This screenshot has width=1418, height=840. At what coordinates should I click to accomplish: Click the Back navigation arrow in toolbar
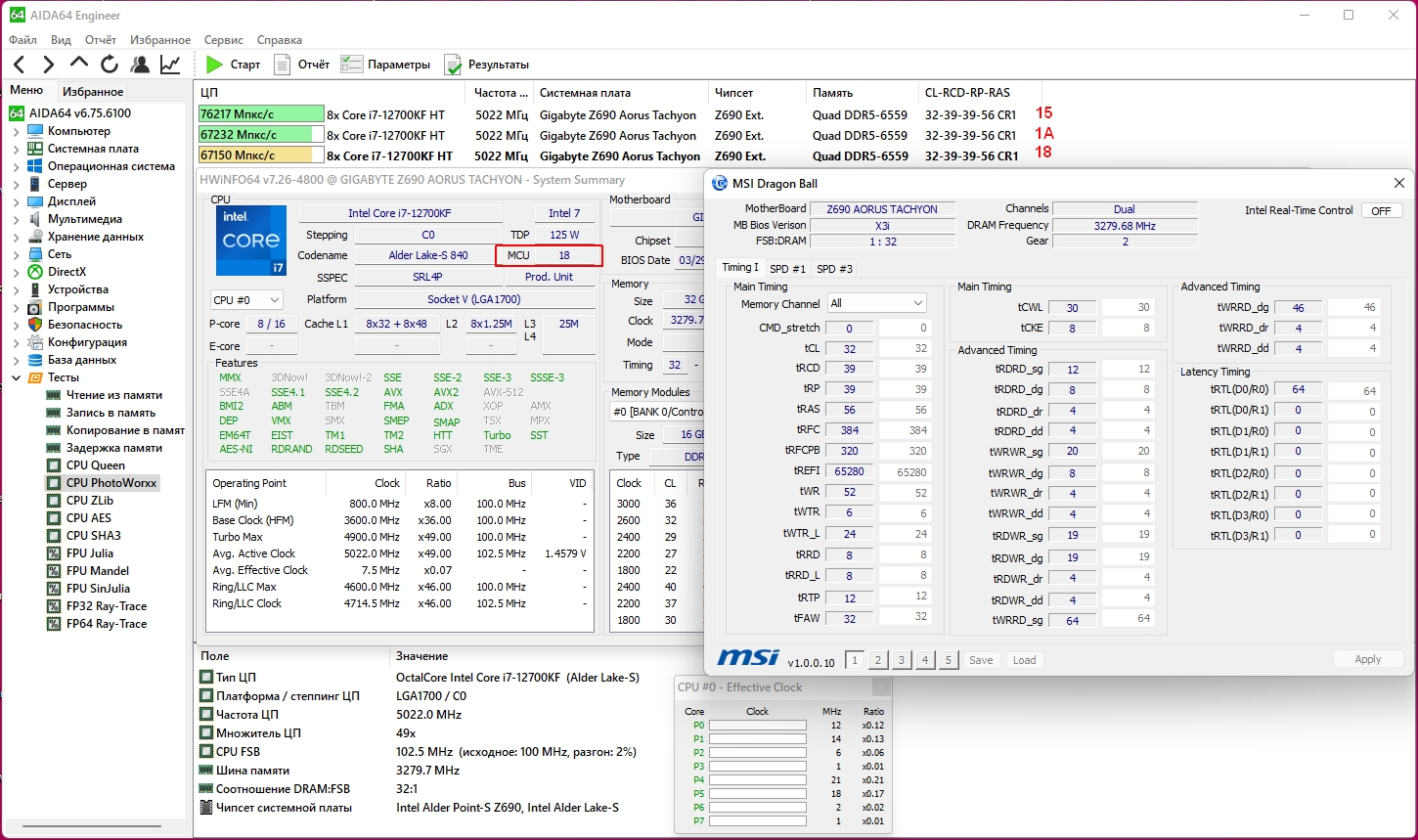pos(19,65)
